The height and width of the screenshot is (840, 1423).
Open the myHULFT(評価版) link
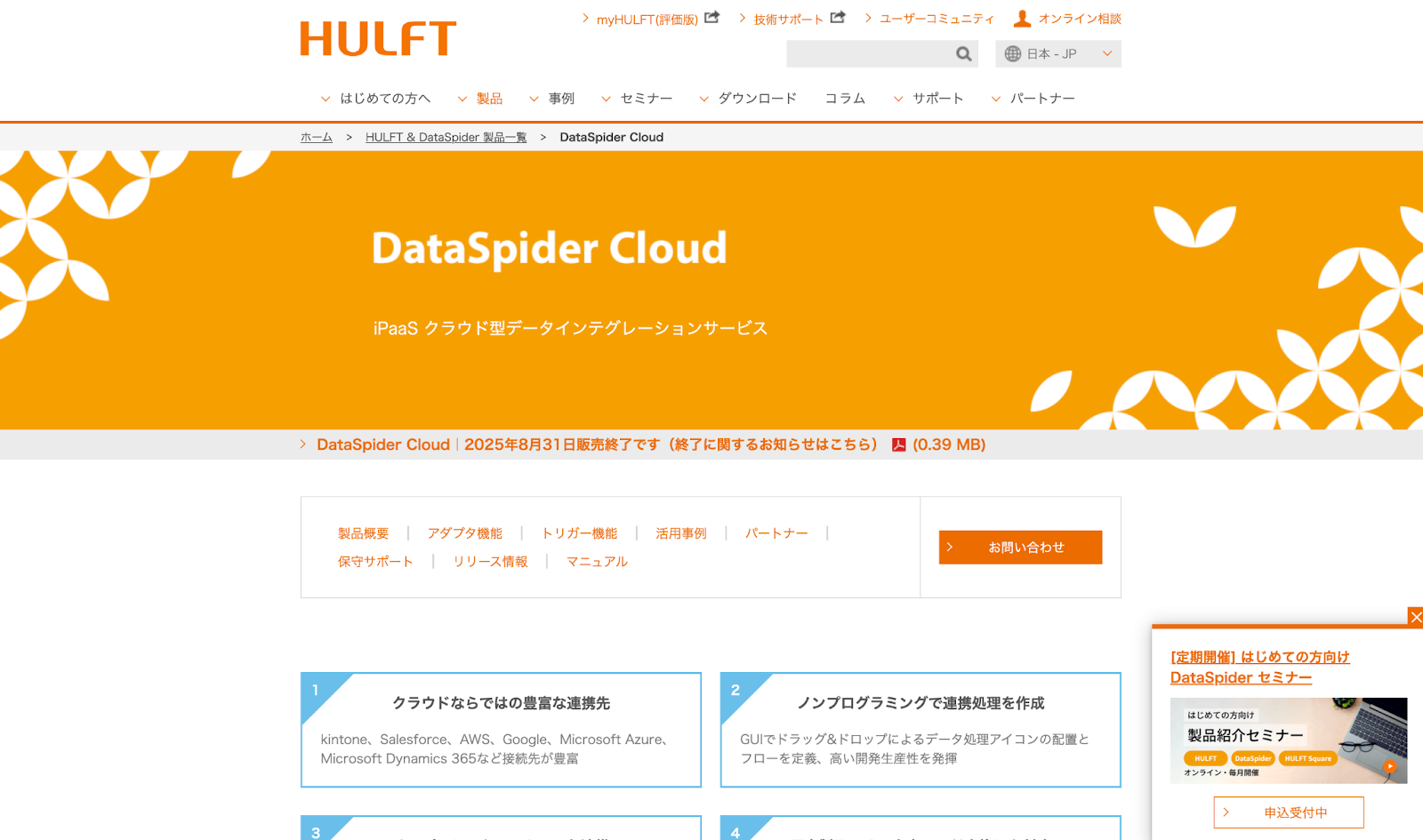pyautogui.click(x=647, y=19)
